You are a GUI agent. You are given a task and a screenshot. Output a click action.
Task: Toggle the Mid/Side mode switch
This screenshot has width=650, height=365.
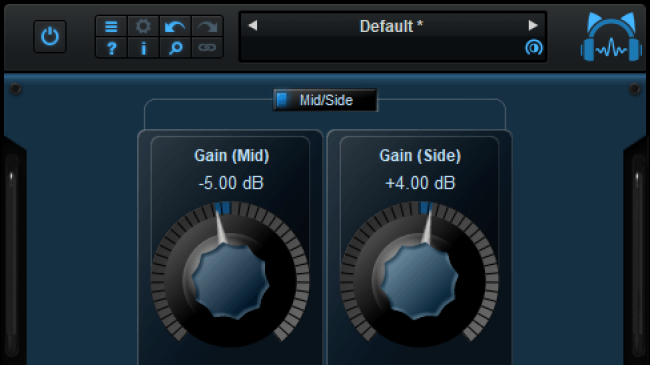tap(325, 100)
